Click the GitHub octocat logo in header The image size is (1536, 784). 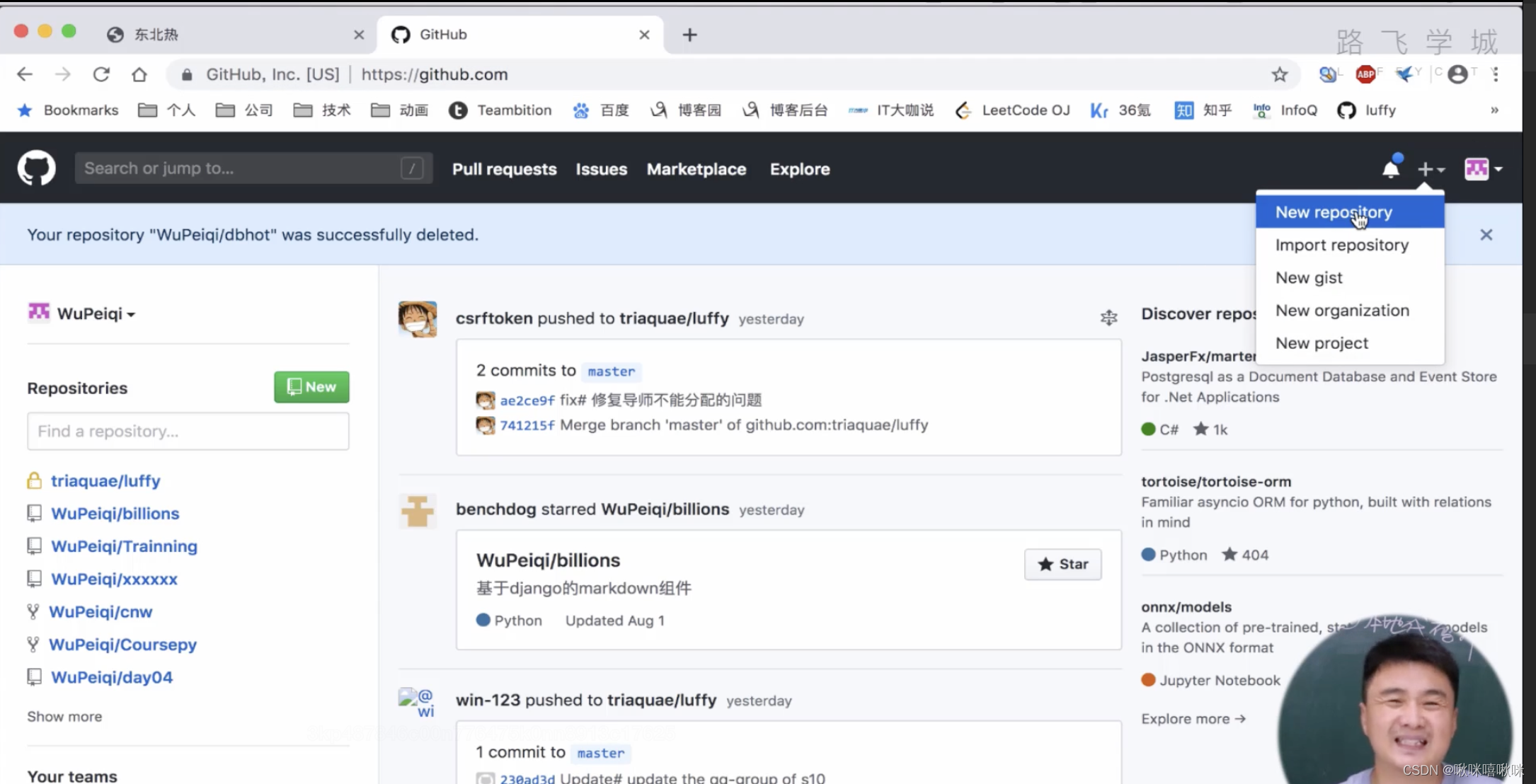[36, 168]
